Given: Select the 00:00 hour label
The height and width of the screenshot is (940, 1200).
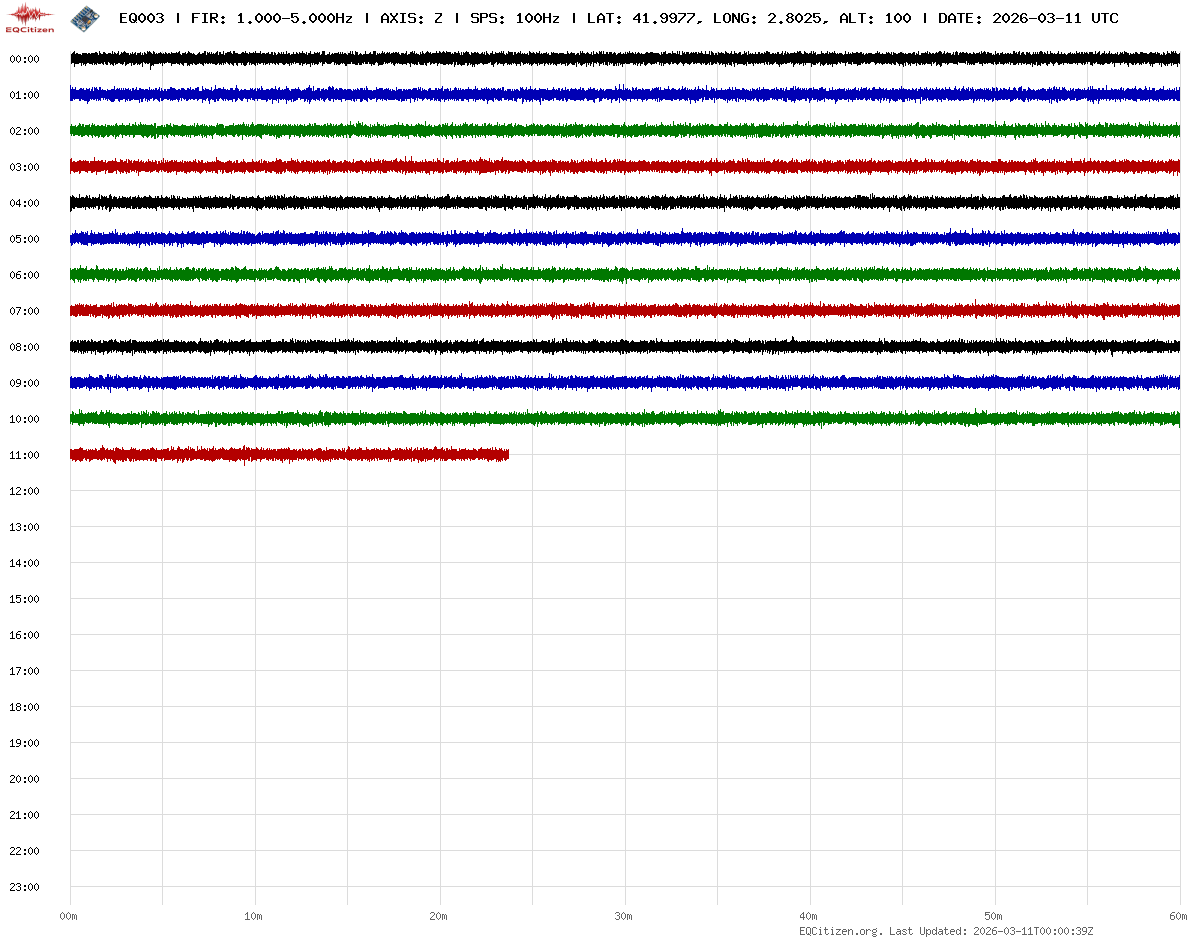Looking at the screenshot, I should 24,59.
